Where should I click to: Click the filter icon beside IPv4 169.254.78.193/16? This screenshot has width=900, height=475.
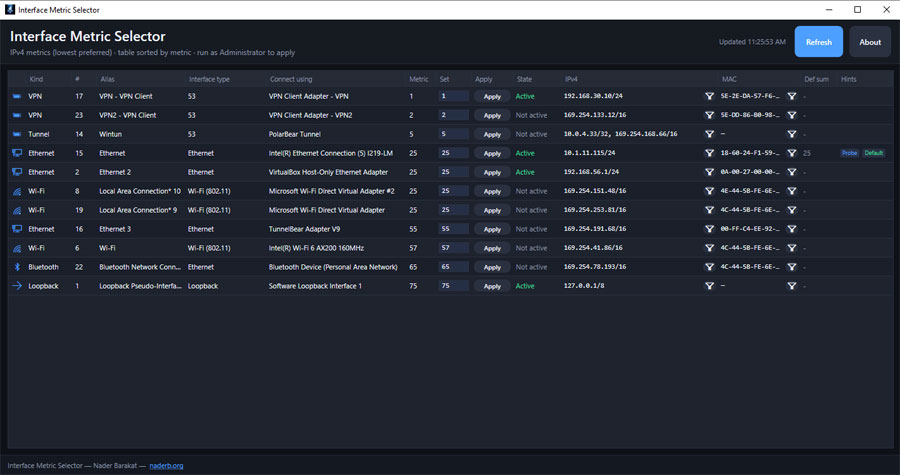coord(709,267)
